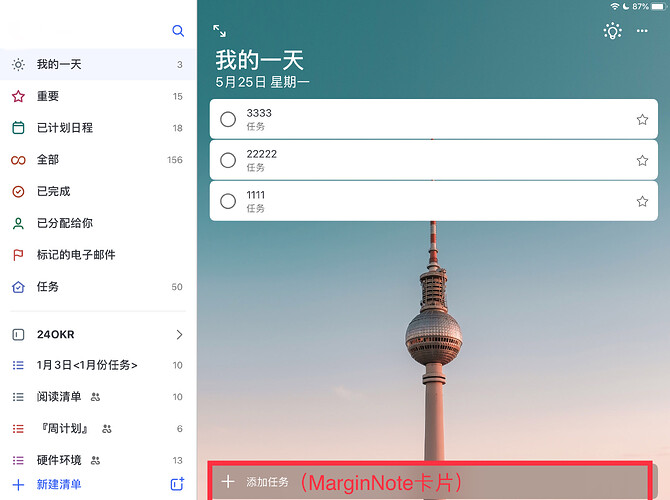Click the list icon beside 阅读清单

[x=18, y=397]
